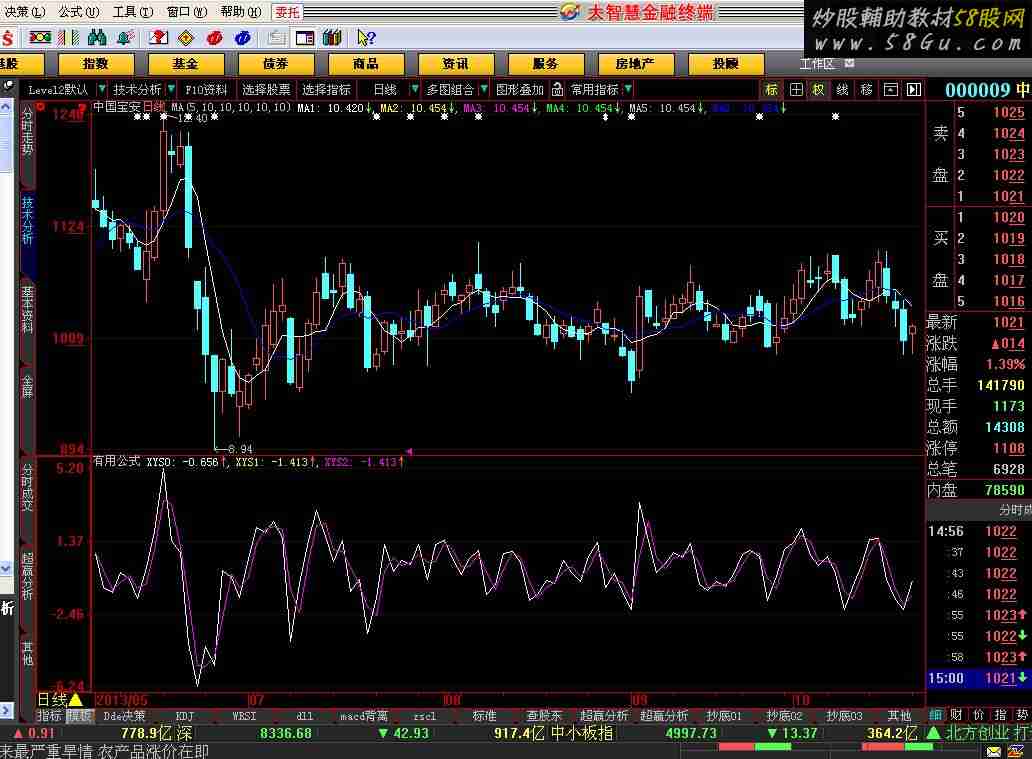1032x759 pixels.
Task: Click the 移 move tool icon
Action: [866, 89]
